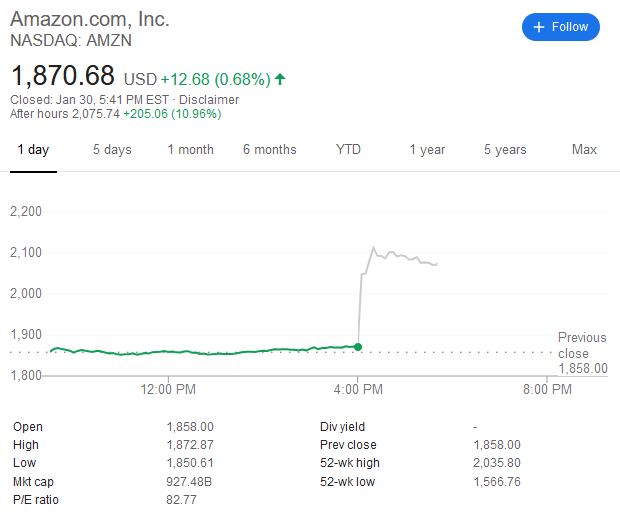Click the plus icon in Follow
Viewport: 620px width, 515px height.
click(540, 27)
